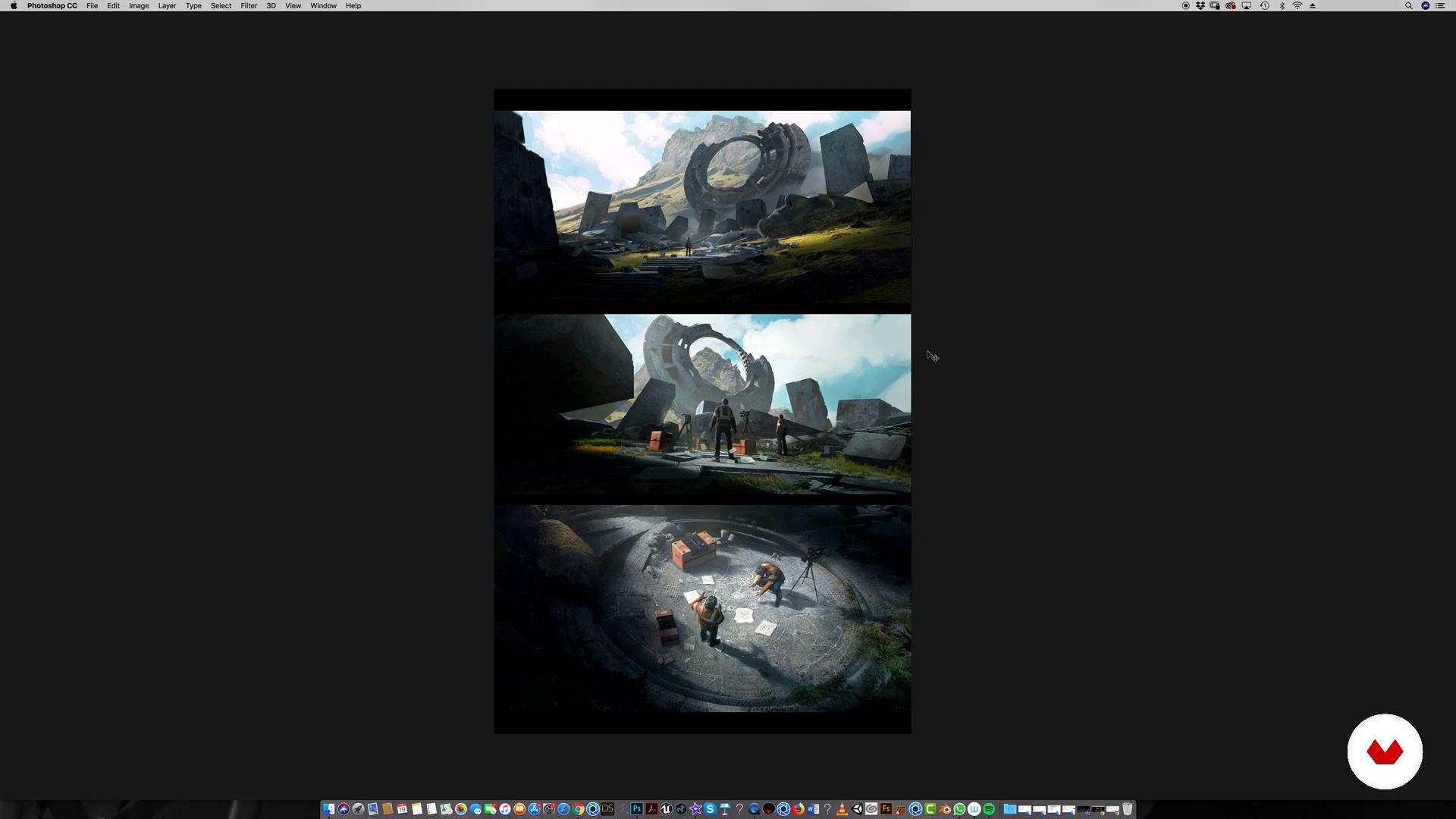Open the Select menu
1456x819 pixels.
(221, 5)
